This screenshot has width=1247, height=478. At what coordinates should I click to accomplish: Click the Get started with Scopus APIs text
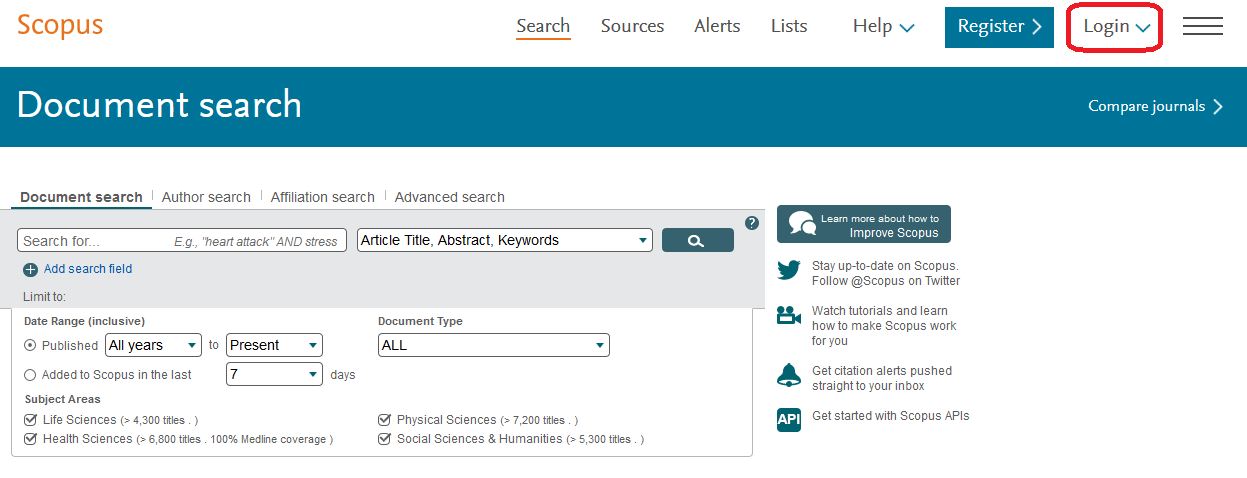891,416
